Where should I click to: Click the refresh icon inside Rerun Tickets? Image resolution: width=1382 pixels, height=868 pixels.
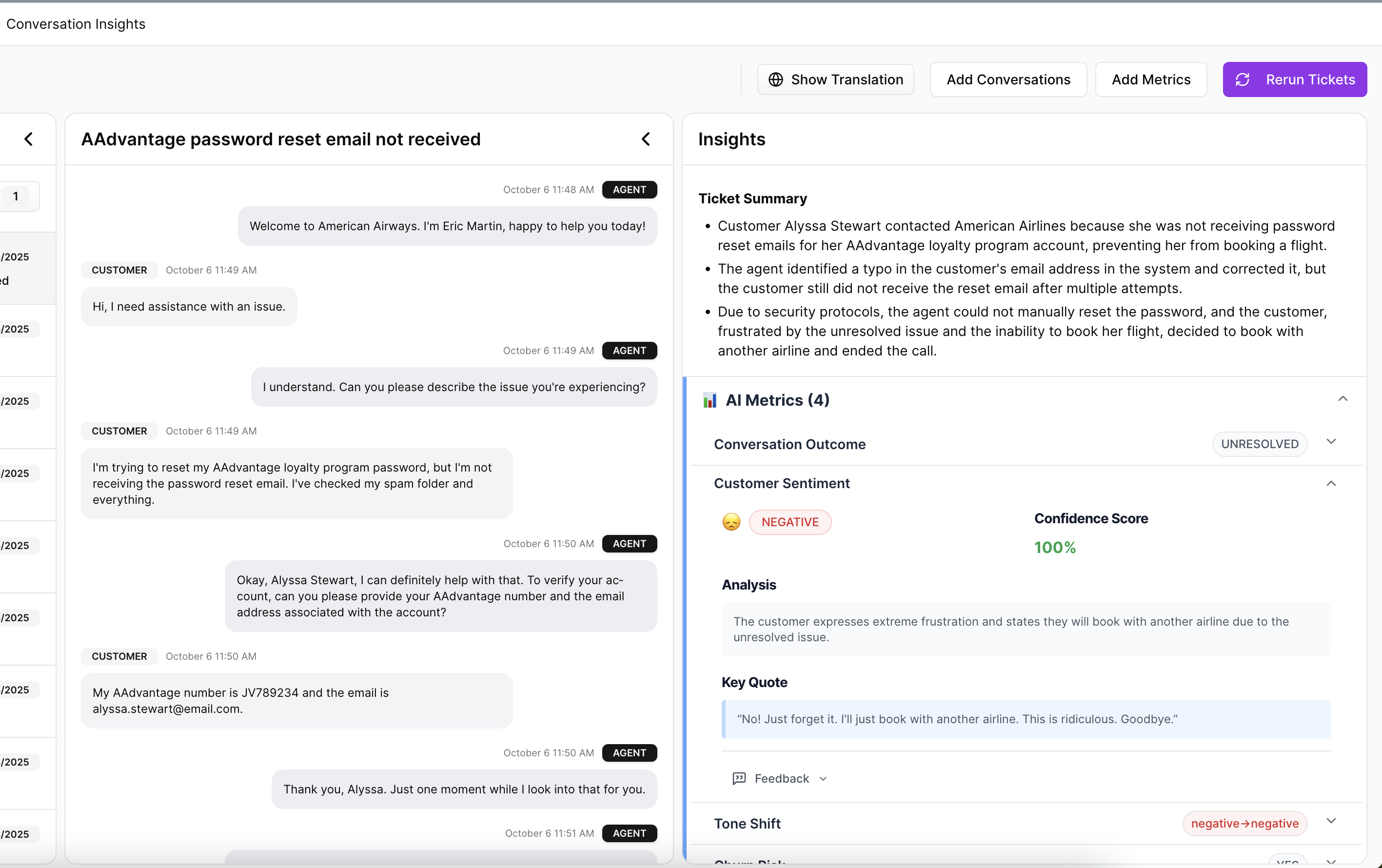pyautogui.click(x=1243, y=79)
